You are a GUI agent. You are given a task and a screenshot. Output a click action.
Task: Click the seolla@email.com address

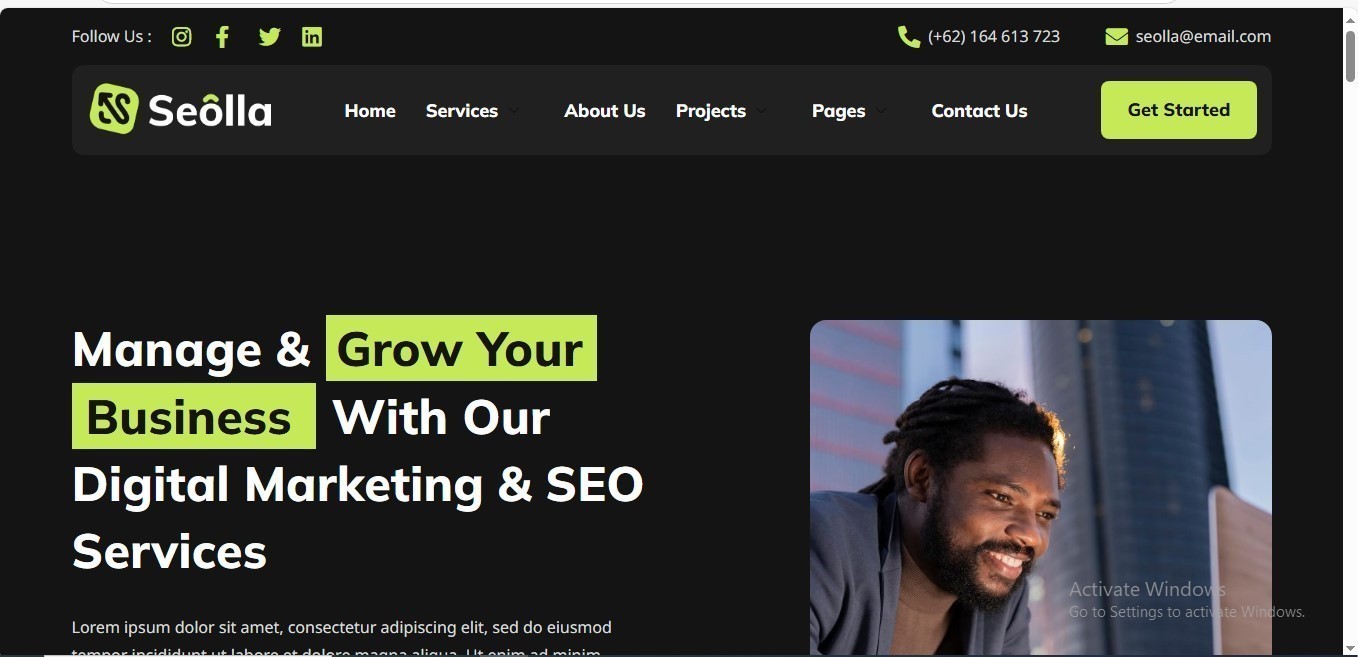[1203, 37]
